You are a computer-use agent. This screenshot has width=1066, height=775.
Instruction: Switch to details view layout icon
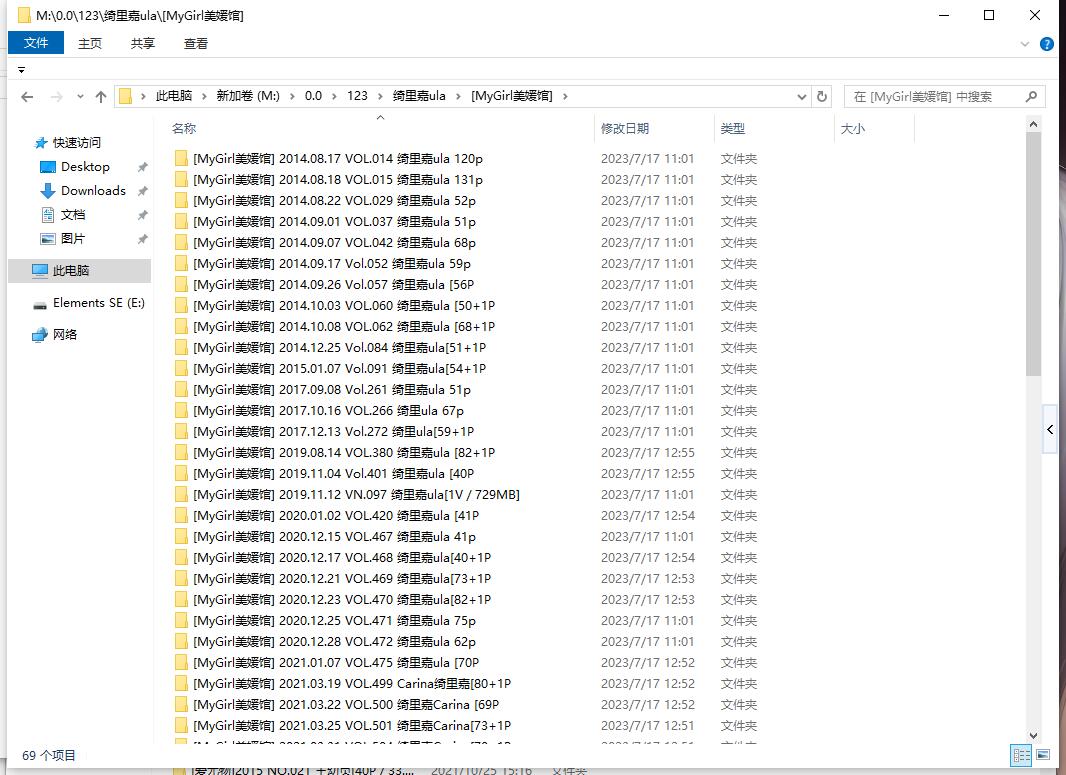point(1021,755)
